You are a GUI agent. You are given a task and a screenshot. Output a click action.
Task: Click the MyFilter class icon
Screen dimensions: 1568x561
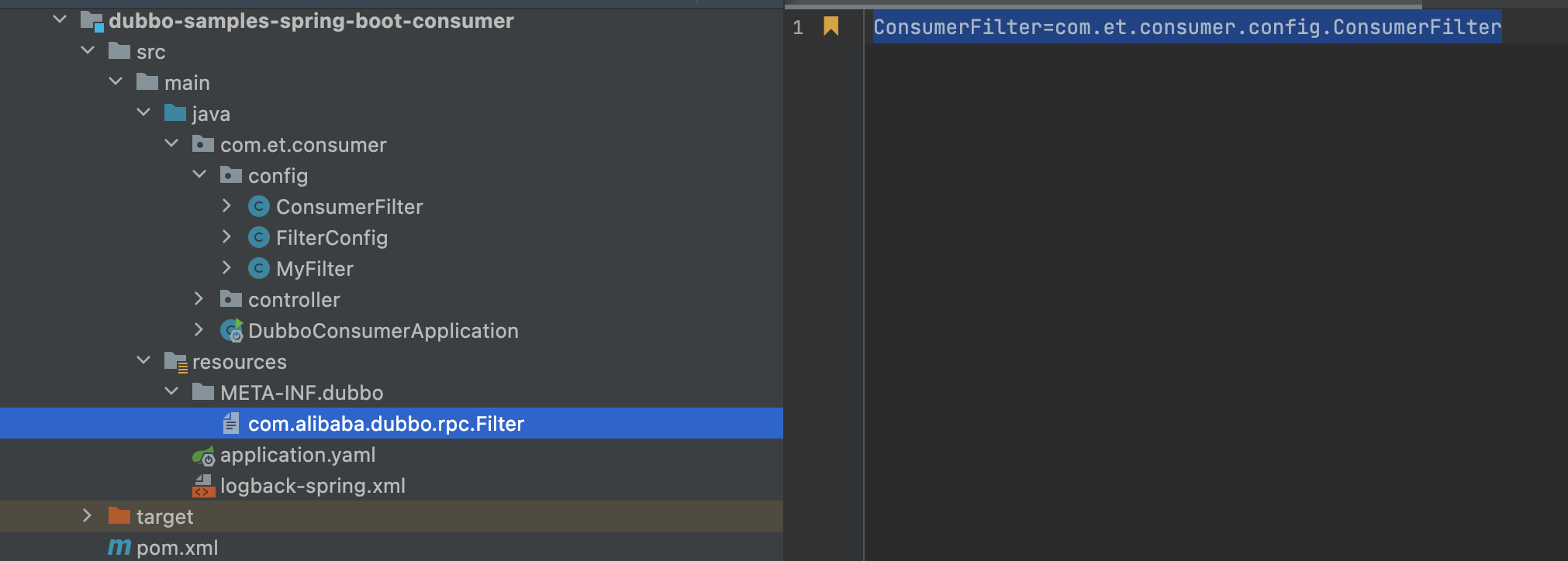258,268
